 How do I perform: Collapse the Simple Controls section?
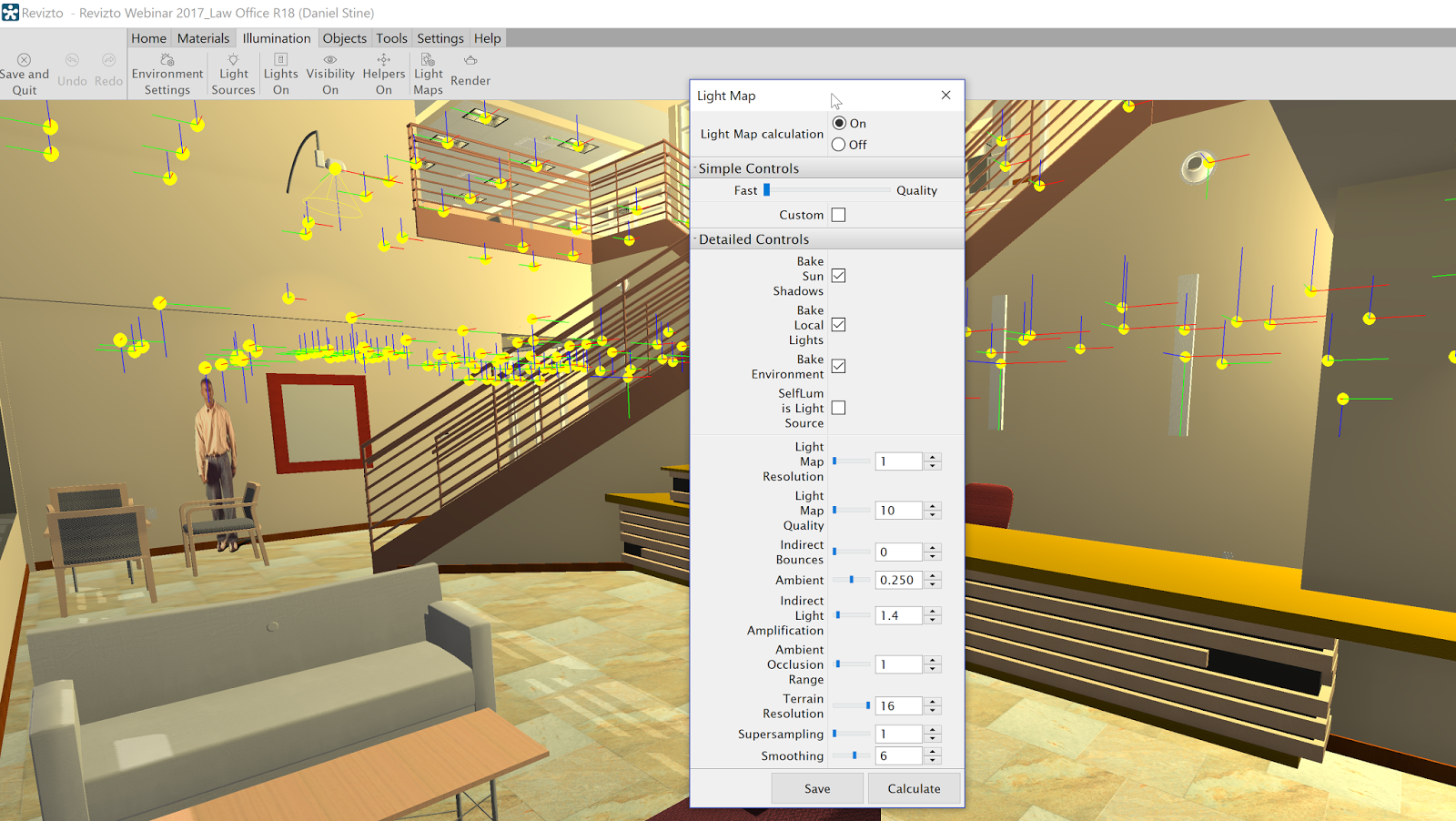tap(695, 167)
